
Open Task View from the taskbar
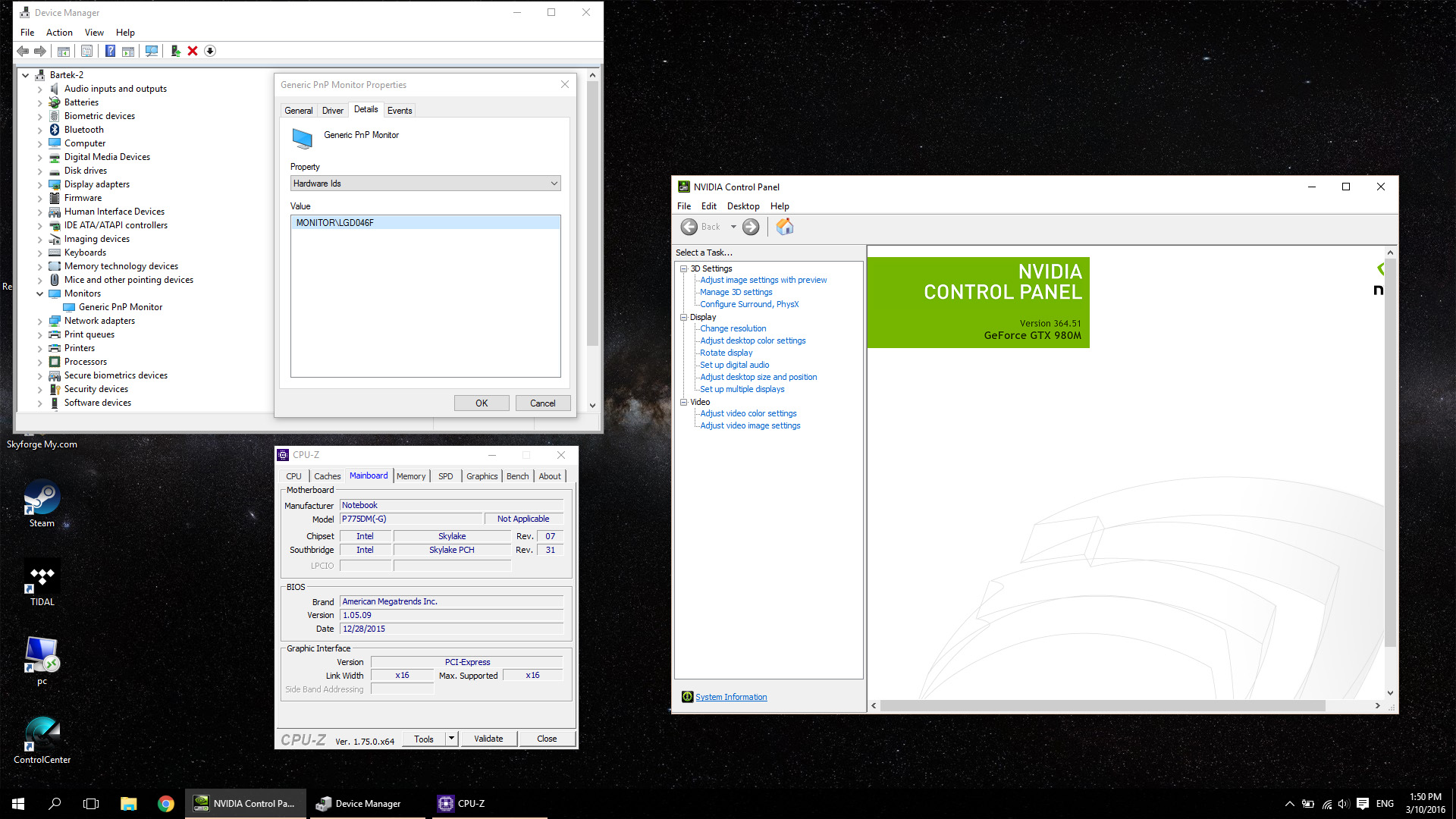click(x=91, y=804)
